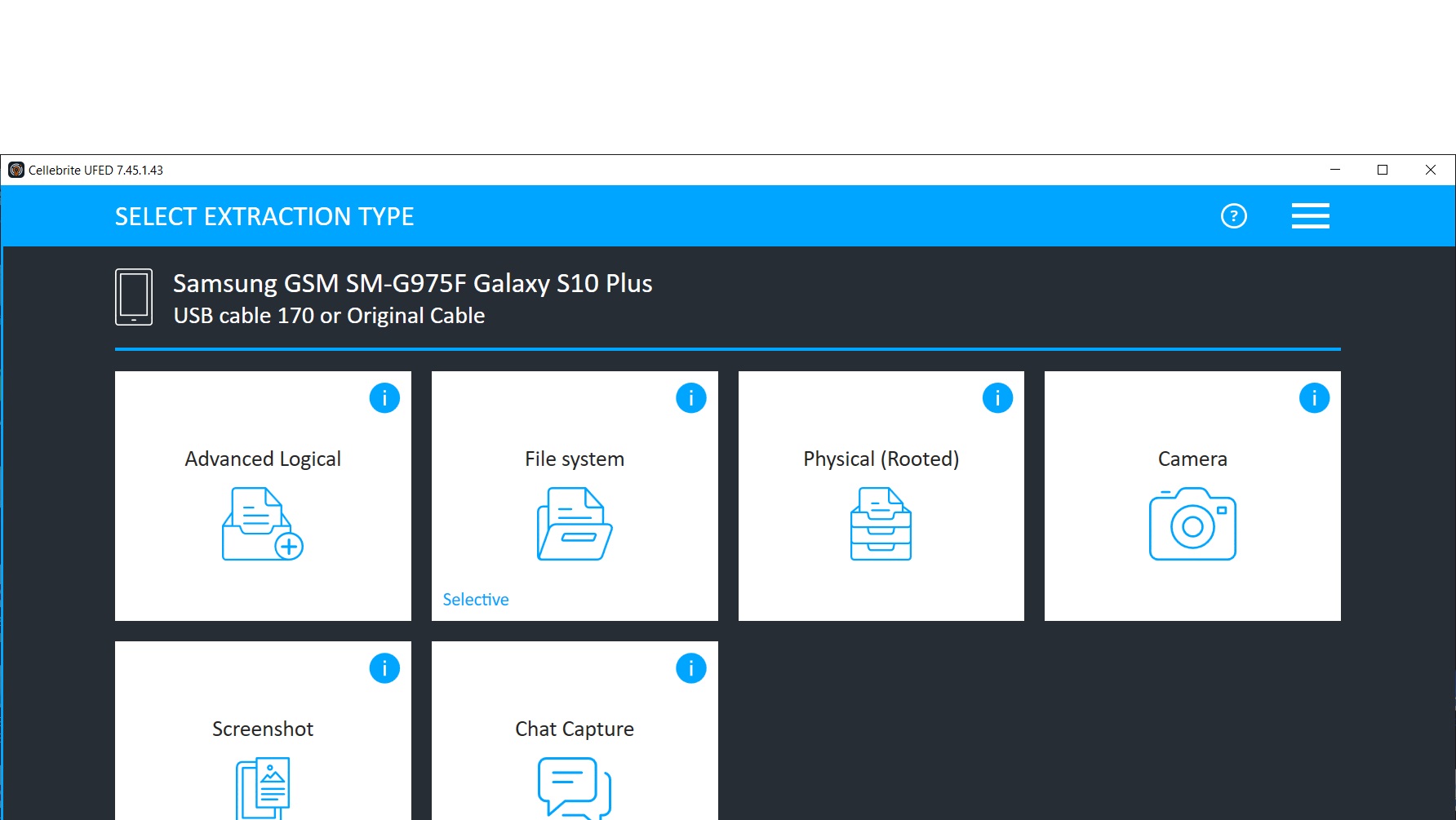1456x820 pixels.
Task: Choose the Chat Capture tile label
Action: (575, 729)
